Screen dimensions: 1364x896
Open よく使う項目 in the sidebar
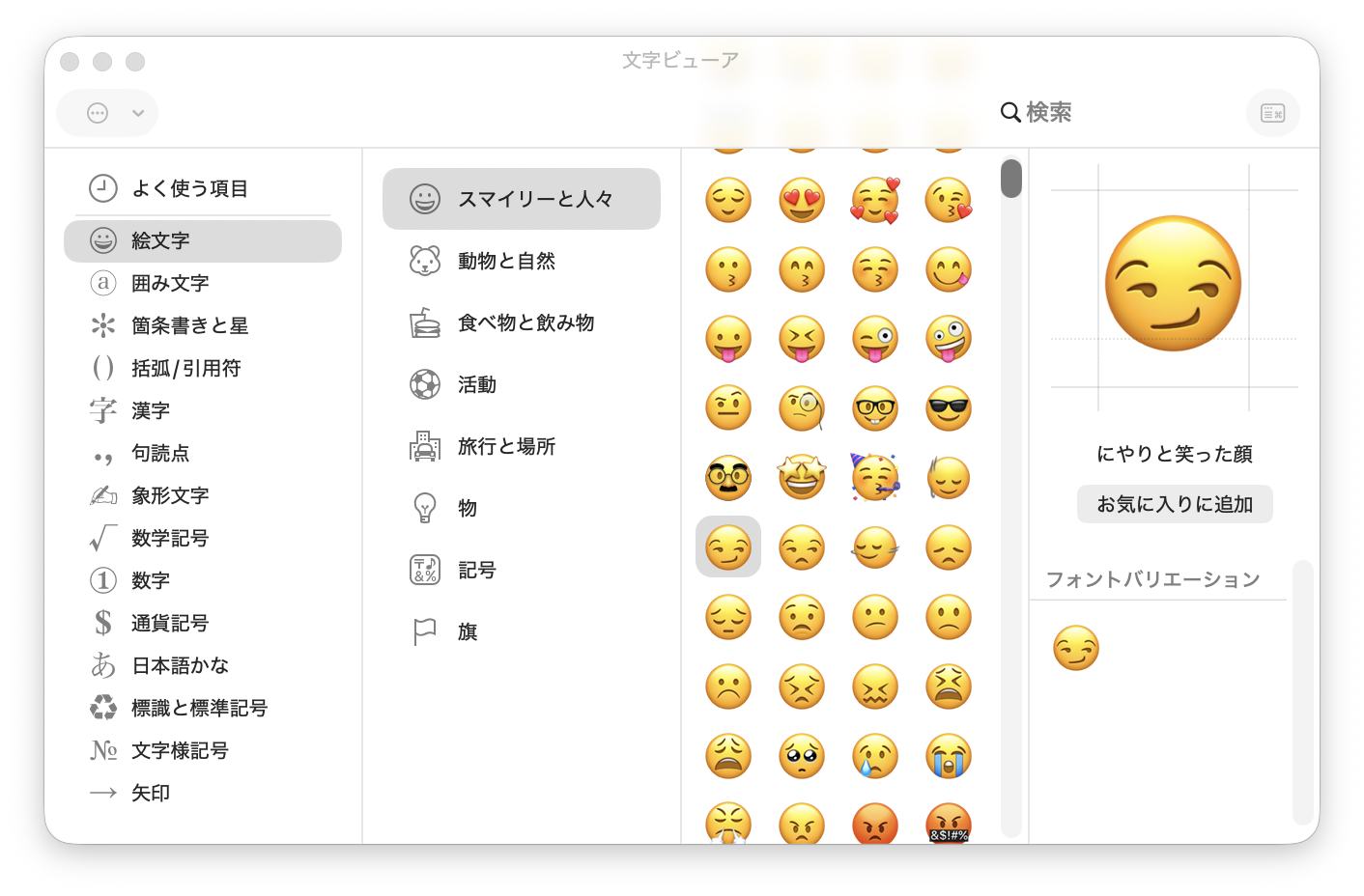point(190,188)
